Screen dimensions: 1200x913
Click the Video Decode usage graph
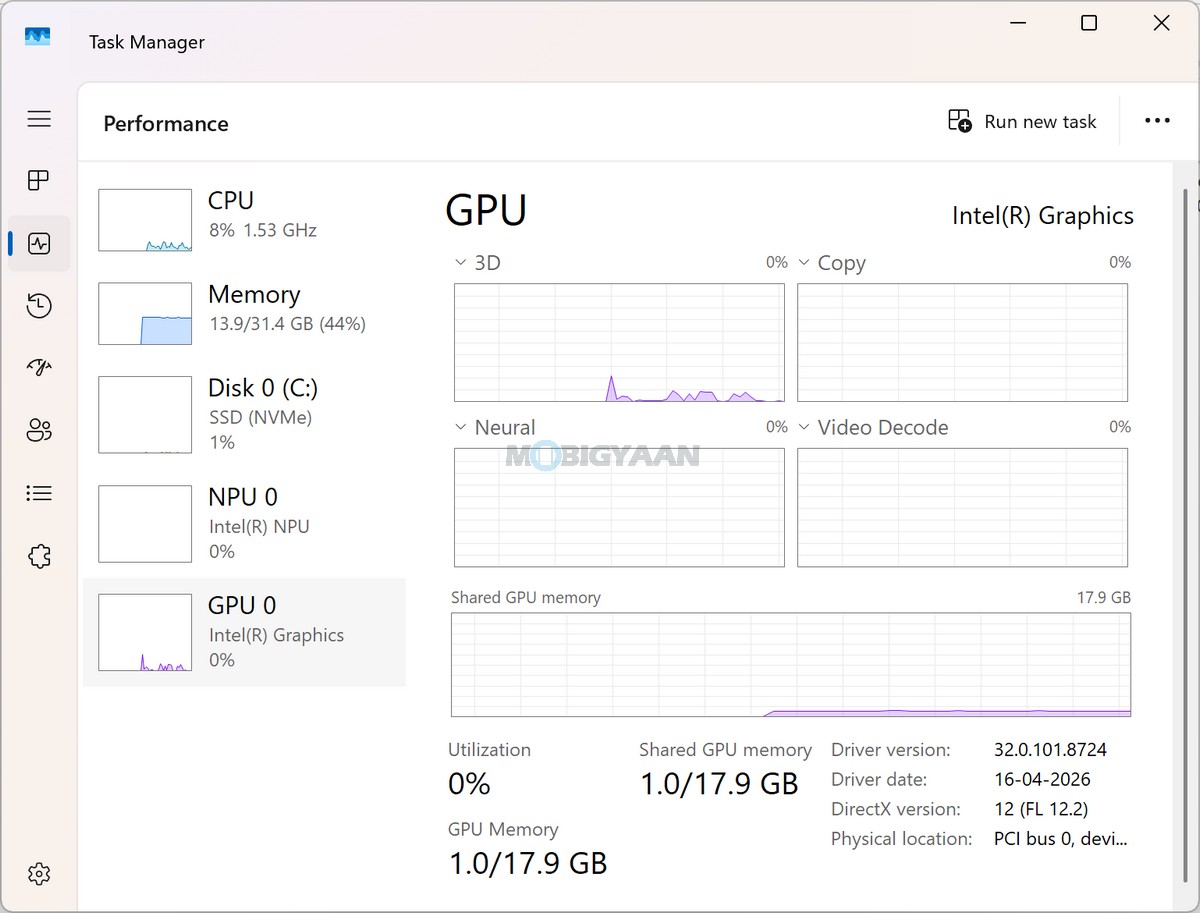[962, 507]
